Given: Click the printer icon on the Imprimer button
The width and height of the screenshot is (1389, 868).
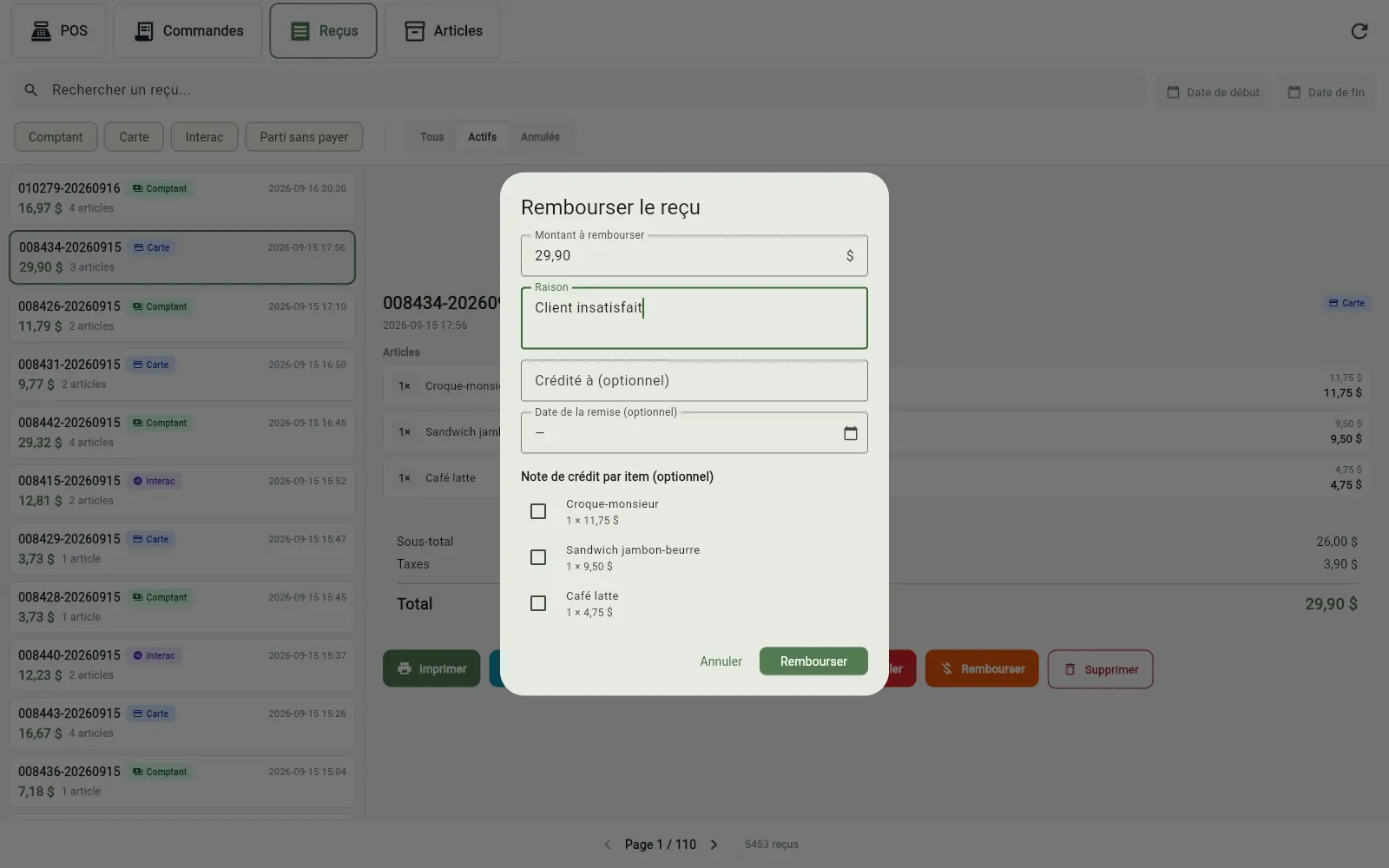Looking at the screenshot, I should point(405,669).
